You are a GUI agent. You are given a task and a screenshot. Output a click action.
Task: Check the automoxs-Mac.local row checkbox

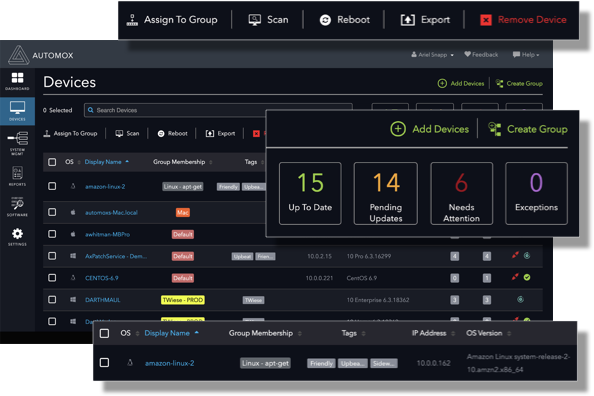tap(52, 212)
